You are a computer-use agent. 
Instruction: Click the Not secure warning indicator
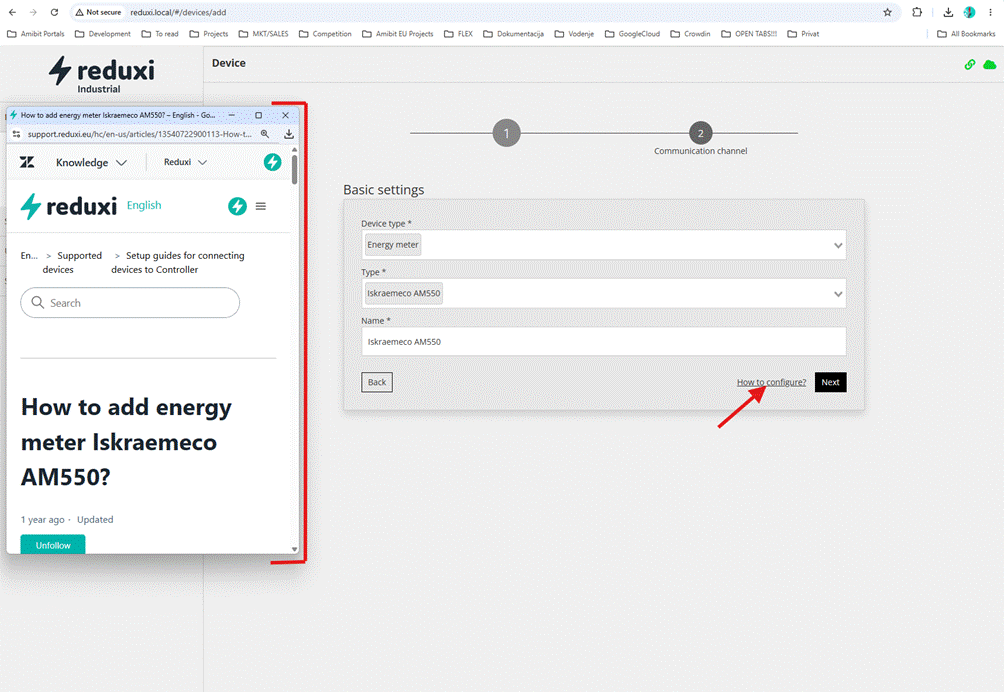(x=98, y=12)
